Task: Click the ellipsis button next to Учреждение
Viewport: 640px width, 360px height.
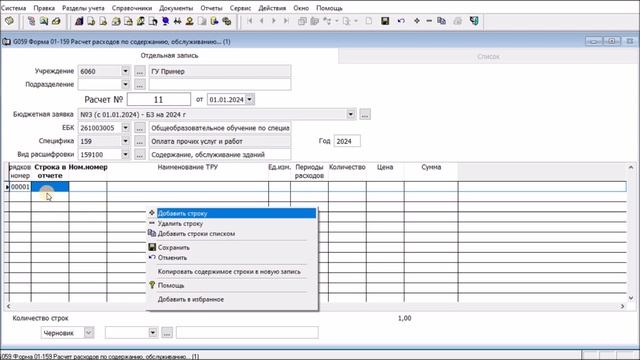Action: click(x=140, y=71)
